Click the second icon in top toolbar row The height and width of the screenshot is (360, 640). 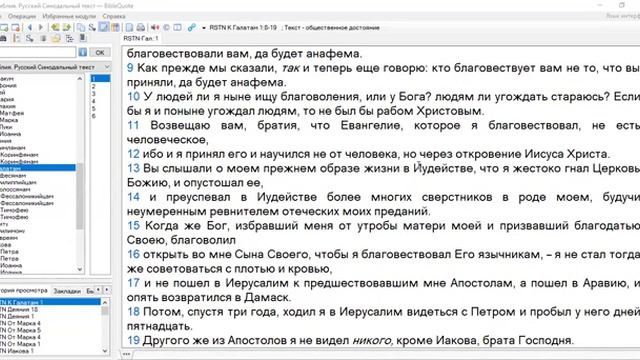tap(16, 28)
